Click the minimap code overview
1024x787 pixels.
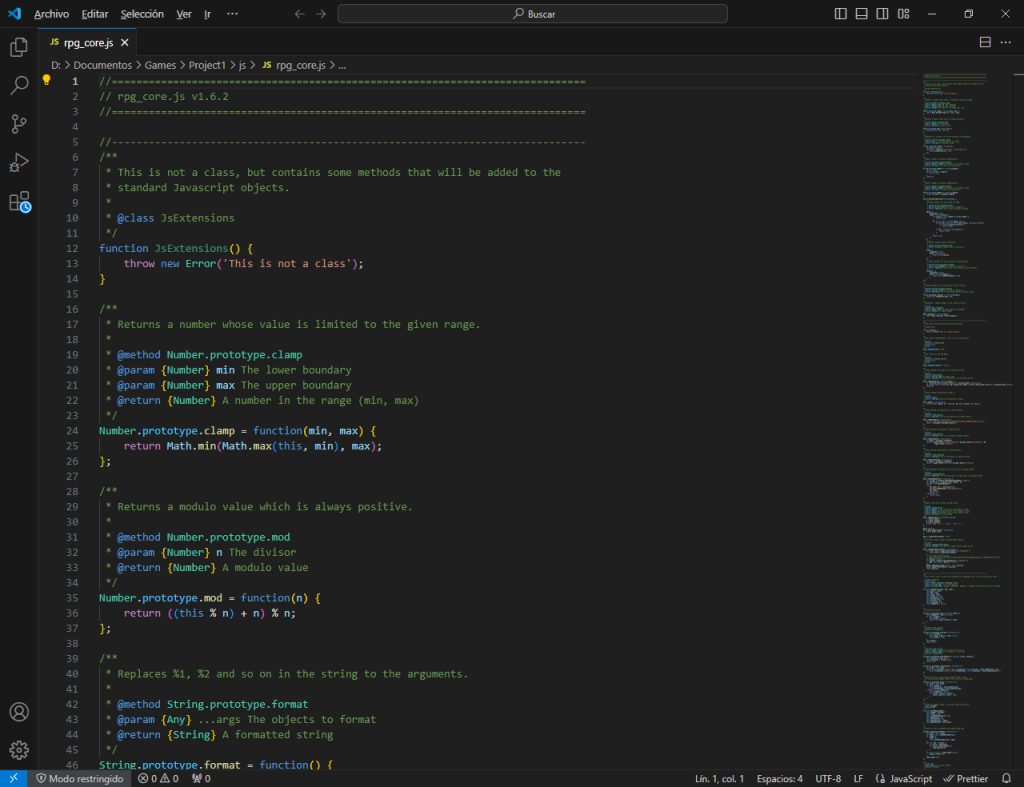coord(967,421)
